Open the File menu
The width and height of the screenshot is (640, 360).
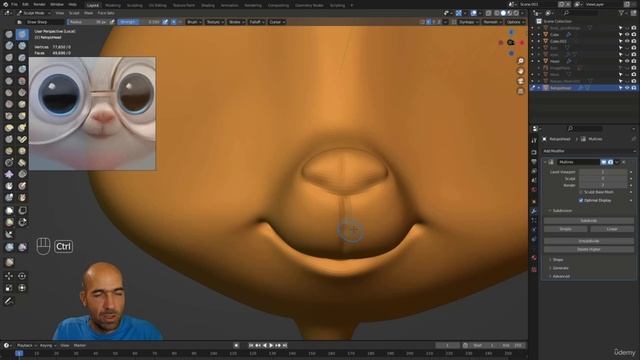click(14, 4)
